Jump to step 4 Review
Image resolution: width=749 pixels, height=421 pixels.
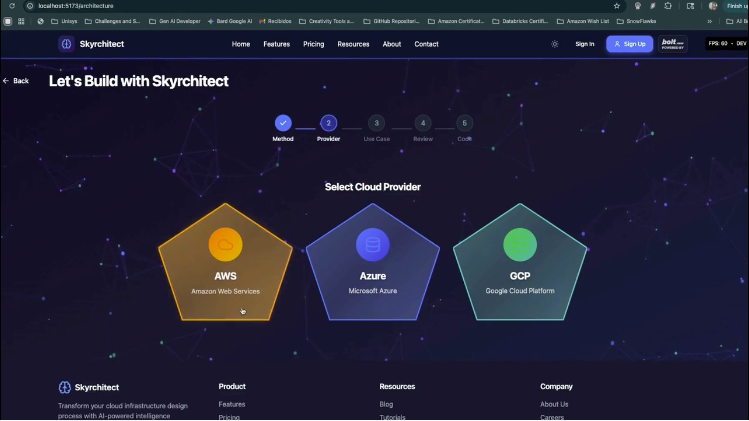click(423, 123)
